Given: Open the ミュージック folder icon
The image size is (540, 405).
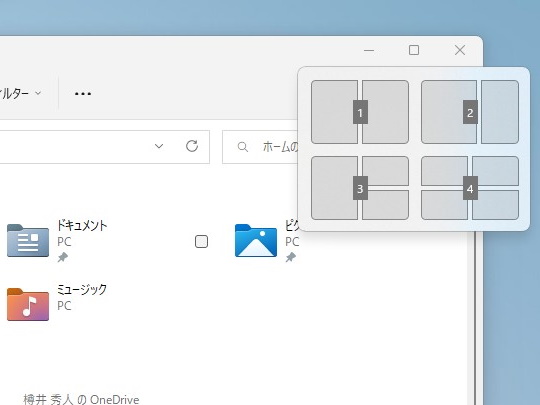Looking at the screenshot, I should point(28,304).
